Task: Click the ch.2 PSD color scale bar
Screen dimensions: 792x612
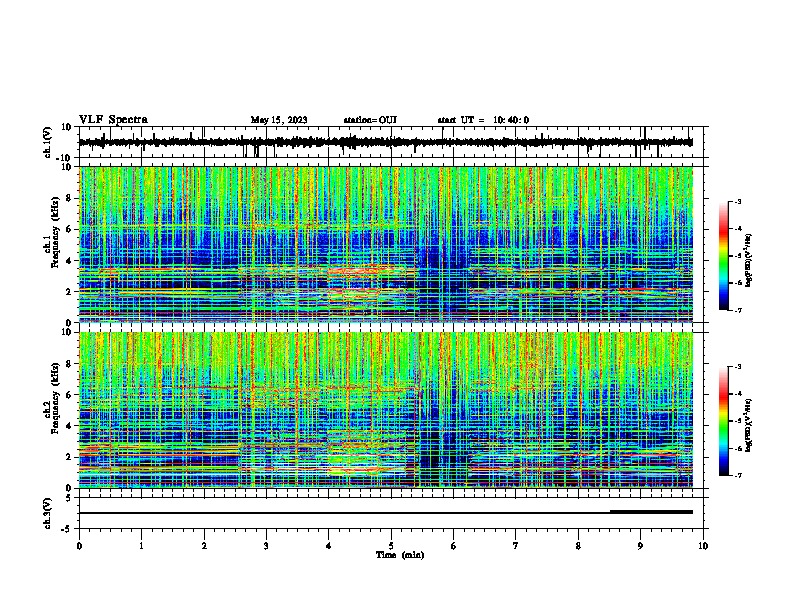Action: tap(723, 421)
